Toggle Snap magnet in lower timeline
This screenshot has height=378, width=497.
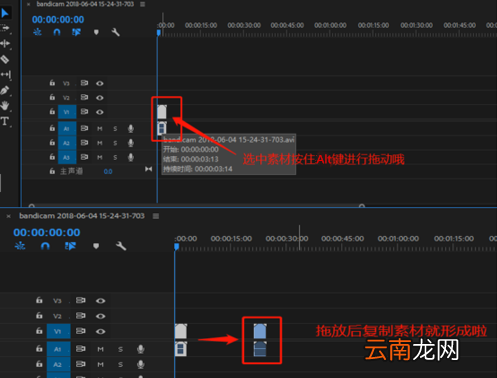[x=45, y=246]
